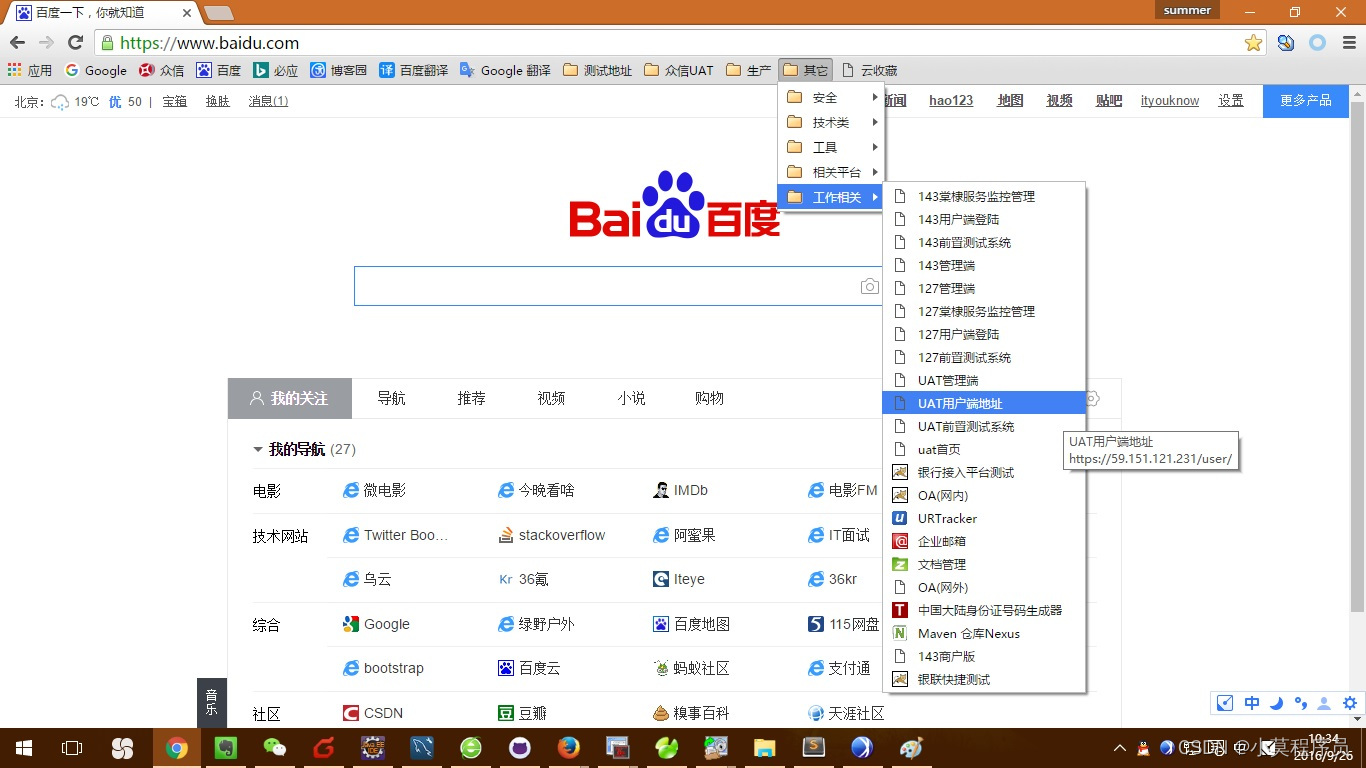The height and width of the screenshot is (768, 1366).
Task: Click the browser back arrow
Action: point(17,43)
